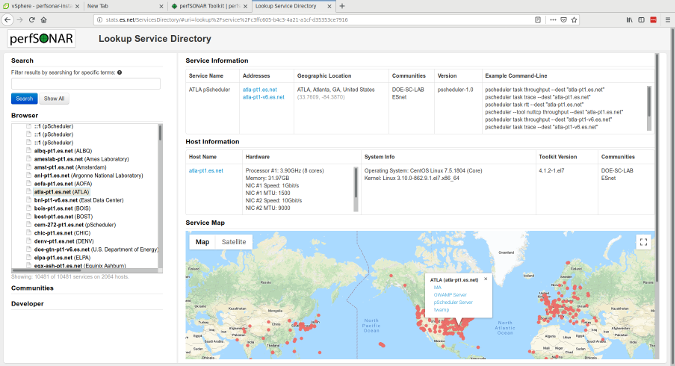Select bost-pt1.es.net (BOST) tree item
675x366 pixels.
tap(63, 217)
